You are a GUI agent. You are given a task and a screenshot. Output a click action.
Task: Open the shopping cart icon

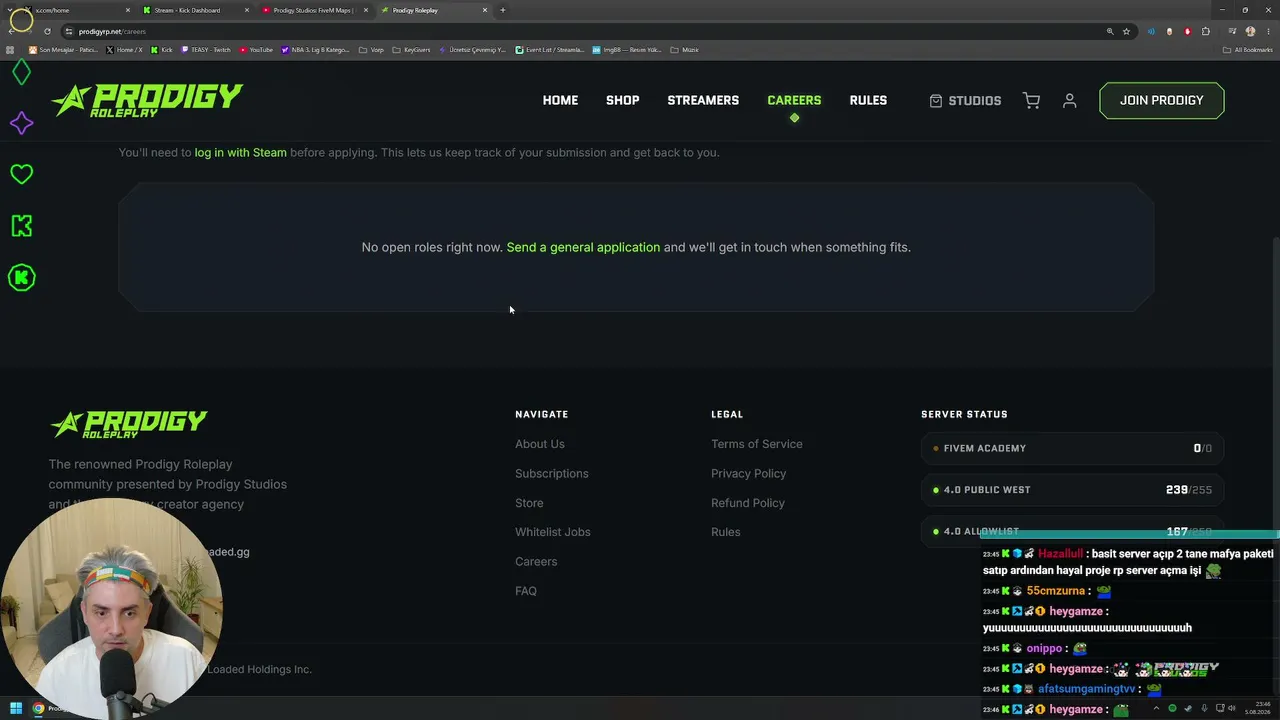[x=1031, y=101]
